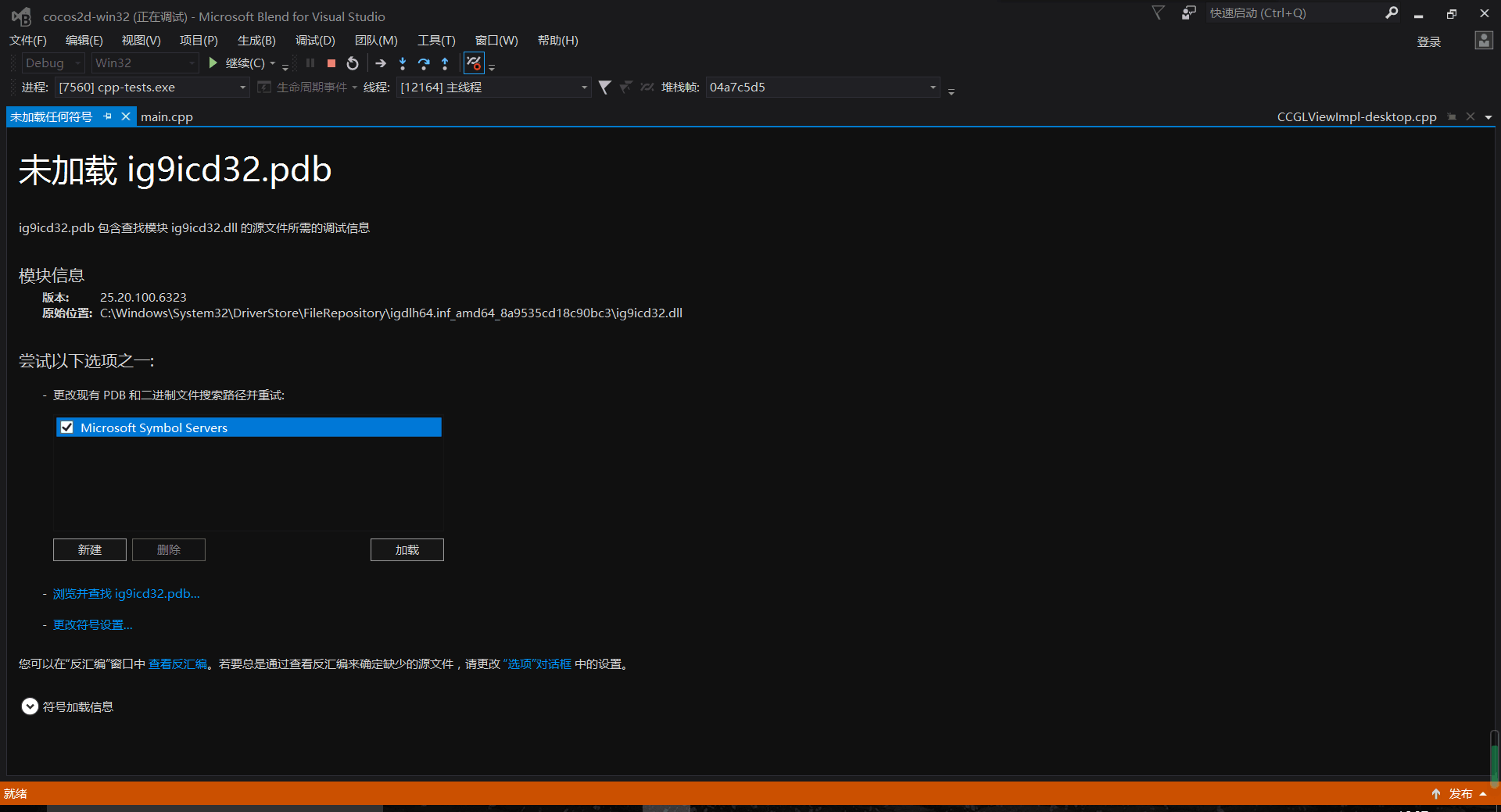
Task: Open the 工具(T) menu
Action: 436,41
